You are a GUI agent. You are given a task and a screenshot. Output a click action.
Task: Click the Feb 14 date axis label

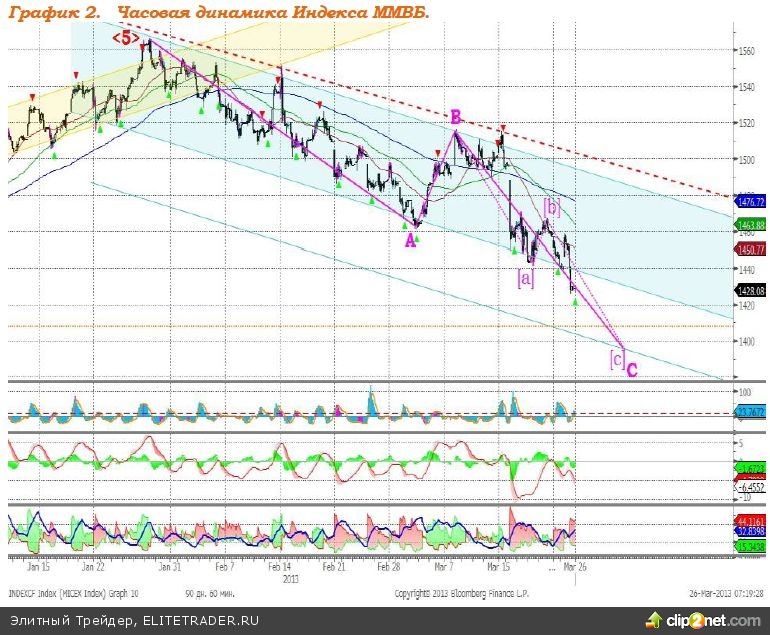point(279,565)
